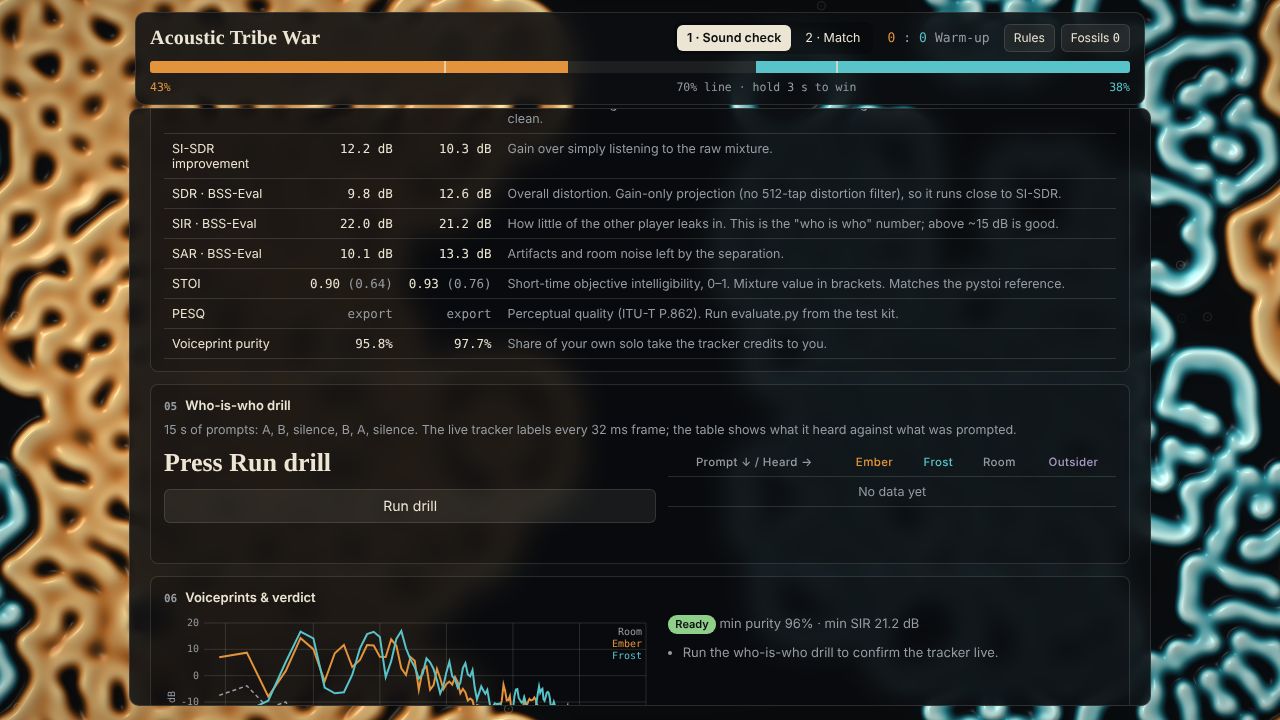
Task: Click the STOI row label
Action: 186,284
